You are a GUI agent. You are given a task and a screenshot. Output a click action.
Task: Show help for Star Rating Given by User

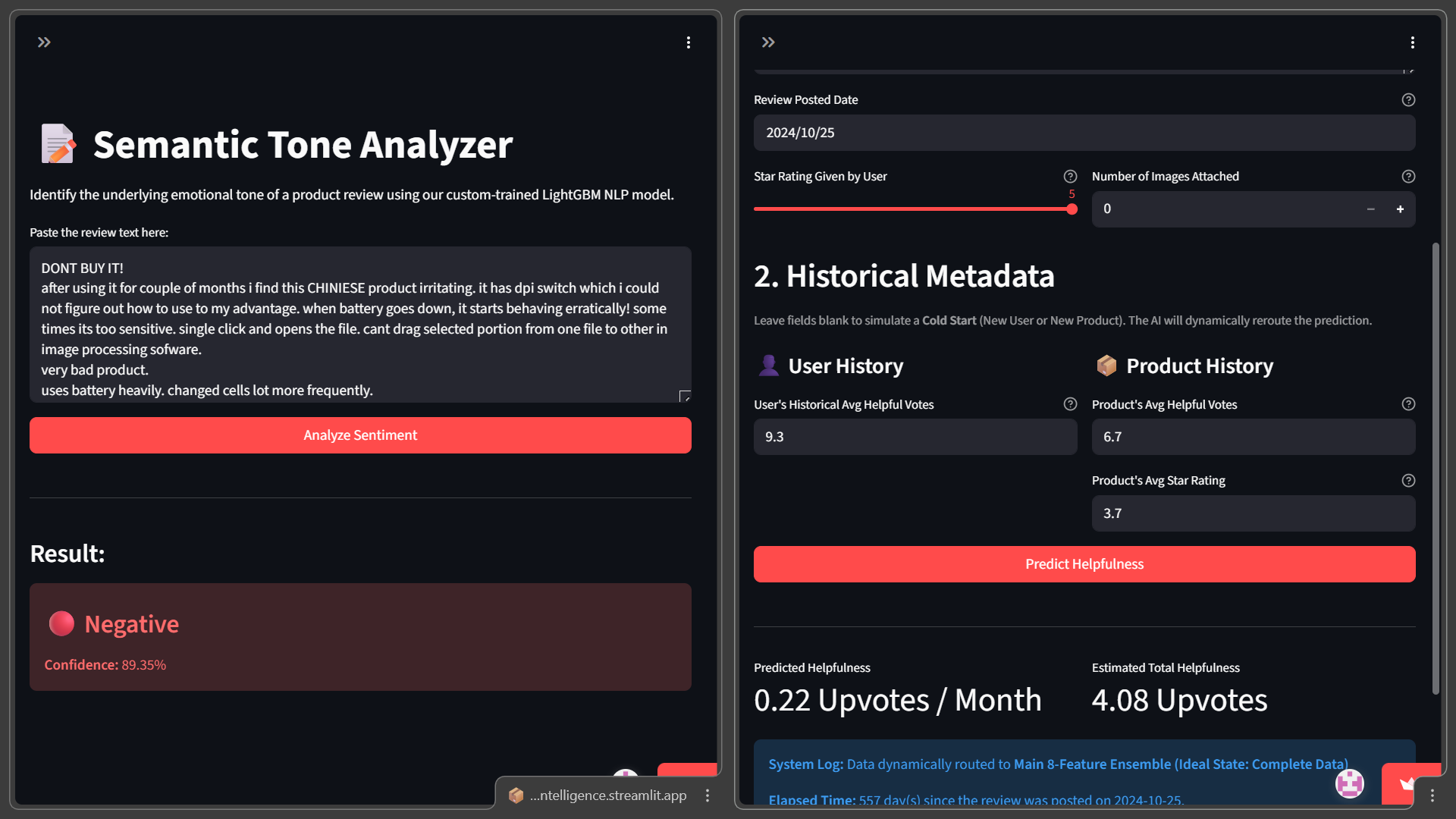(1070, 177)
